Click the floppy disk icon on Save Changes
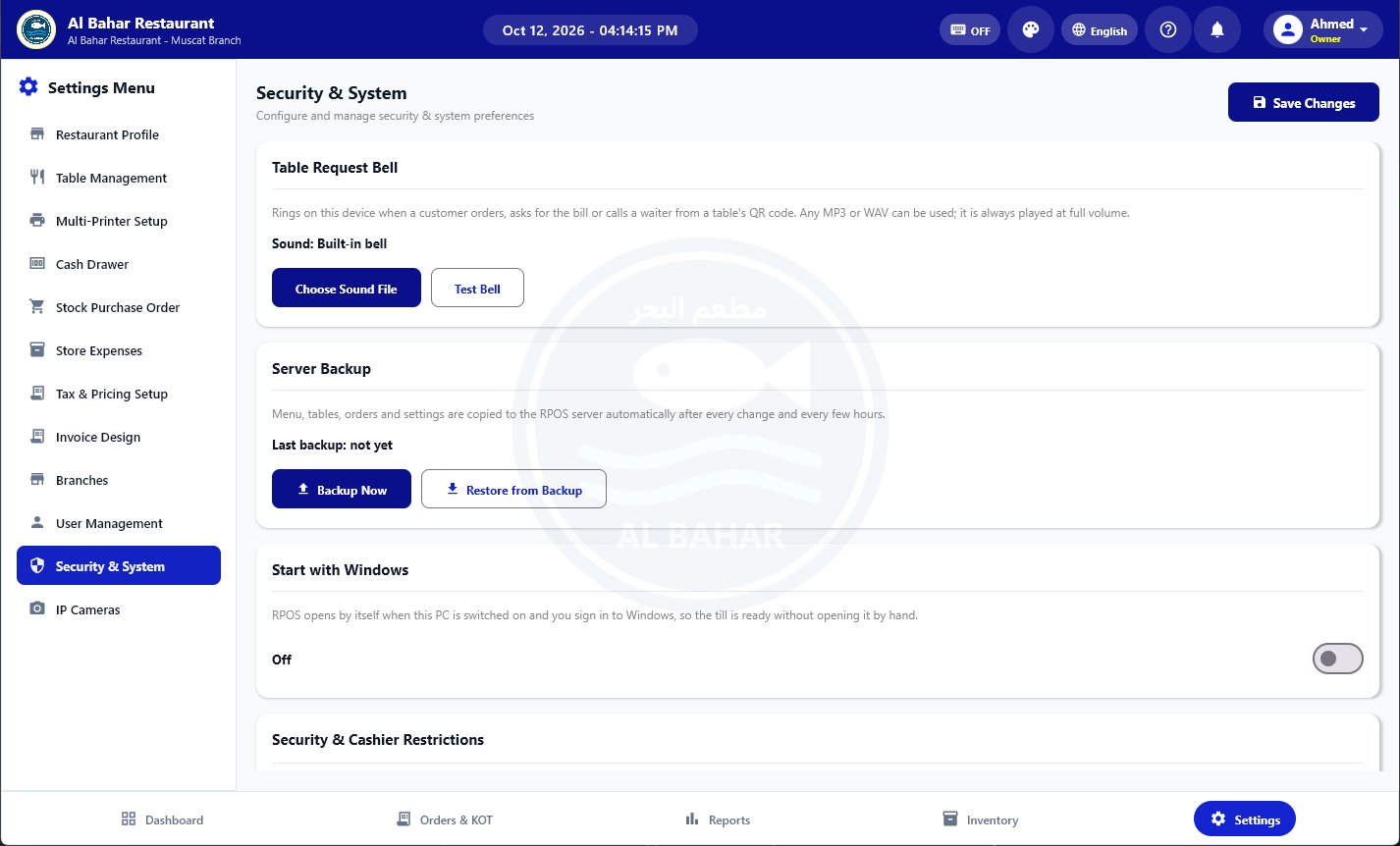1400x846 pixels. pos(1260,102)
